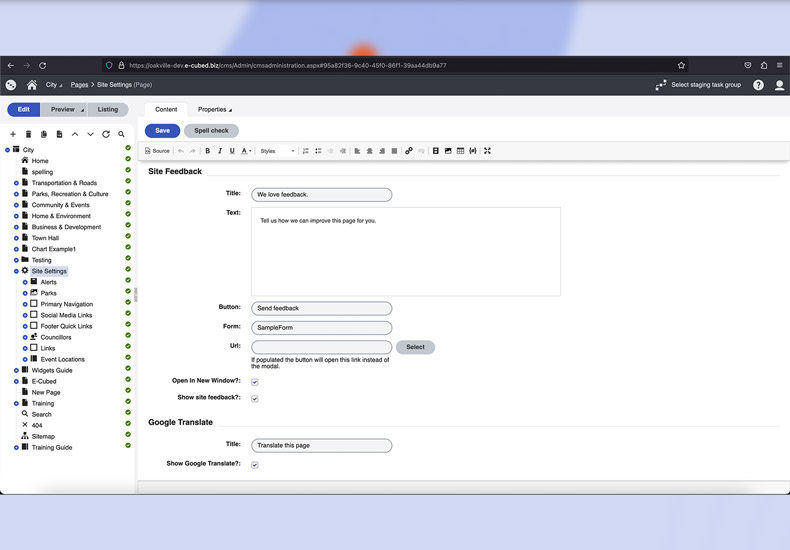Viewport: 790px width, 550px height.
Task: Click into the Url input field
Action: (321, 347)
